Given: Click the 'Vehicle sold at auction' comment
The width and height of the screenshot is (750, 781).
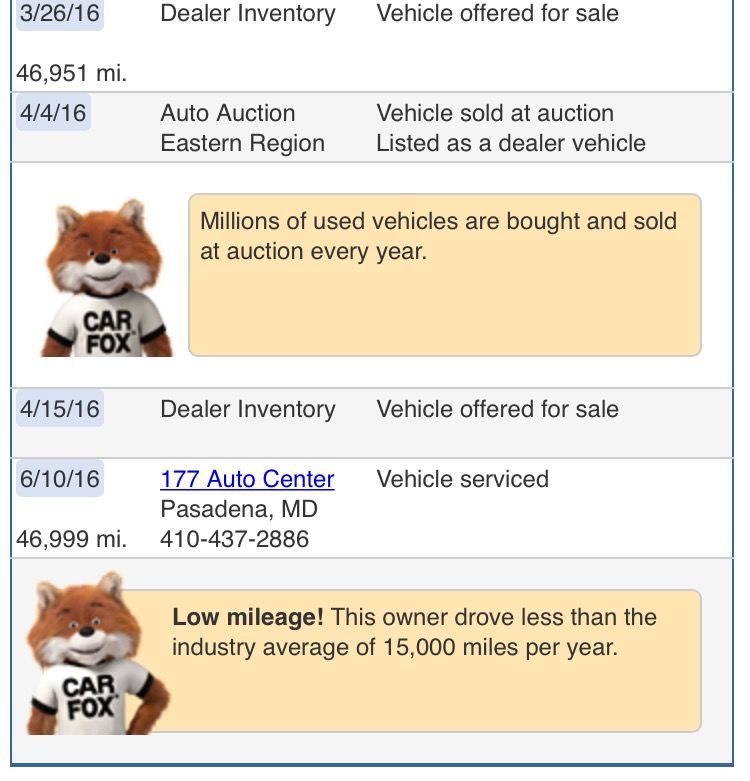Looking at the screenshot, I should click(495, 113).
